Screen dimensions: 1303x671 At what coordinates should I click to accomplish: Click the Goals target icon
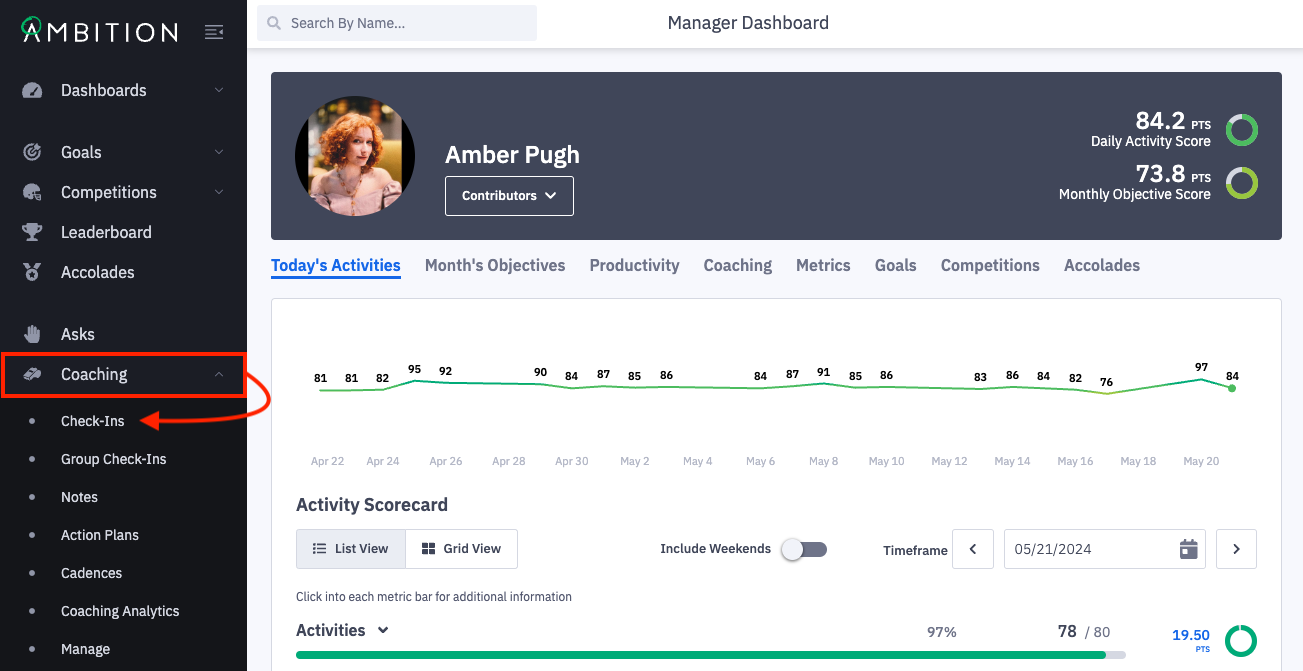click(x=32, y=152)
